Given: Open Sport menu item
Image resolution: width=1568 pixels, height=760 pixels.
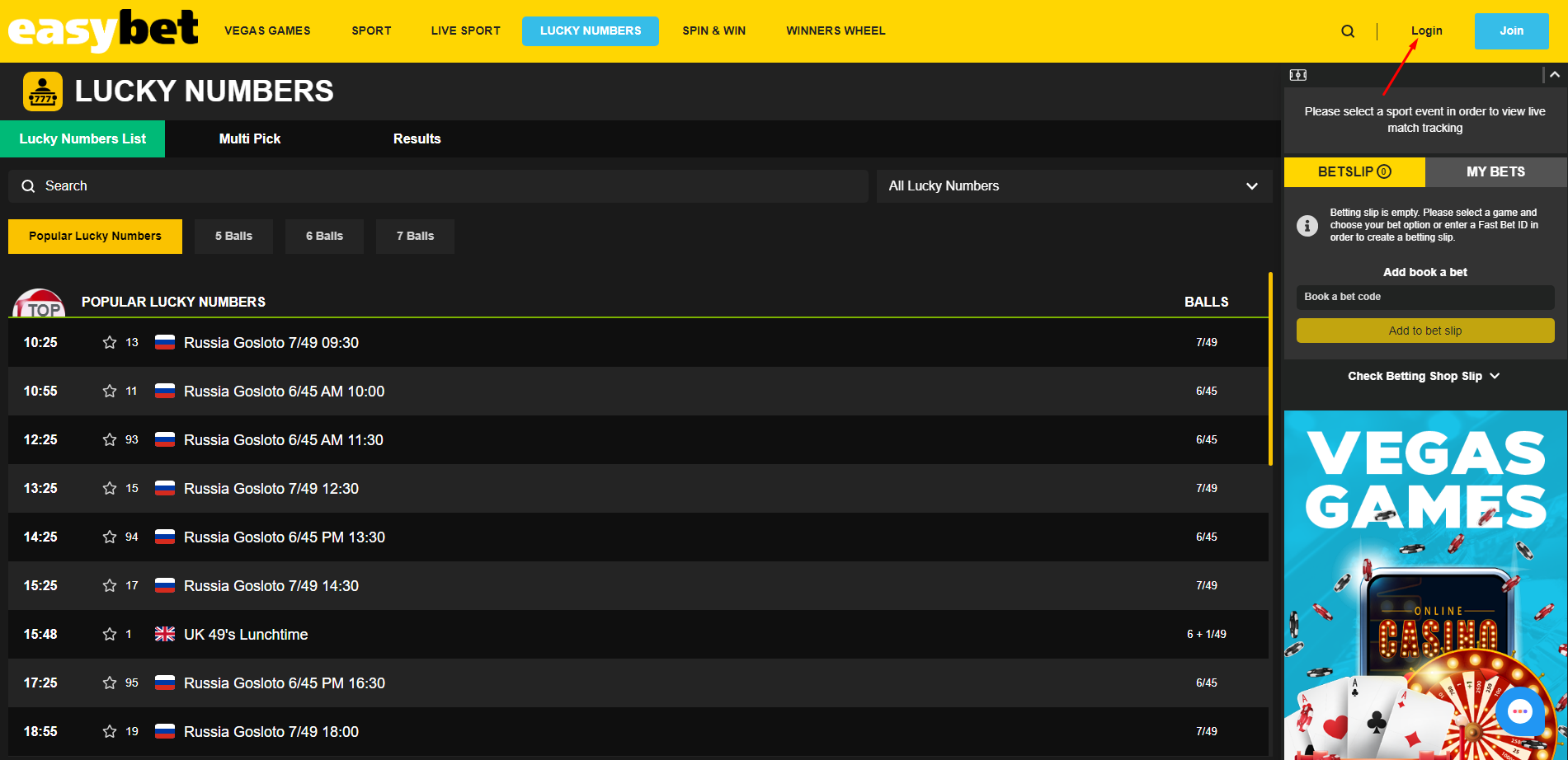Looking at the screenshot, I should pyautogui.click(x=371, y=30).
